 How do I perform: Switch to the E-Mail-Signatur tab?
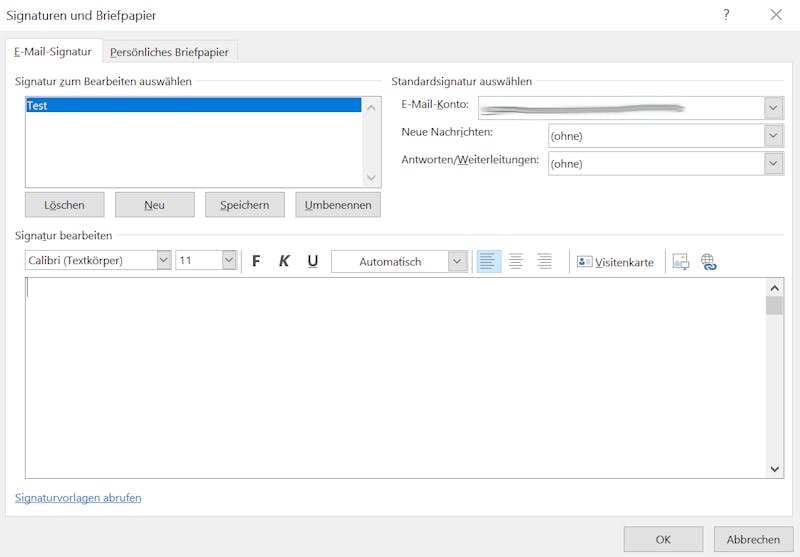[x=53, y=52]
